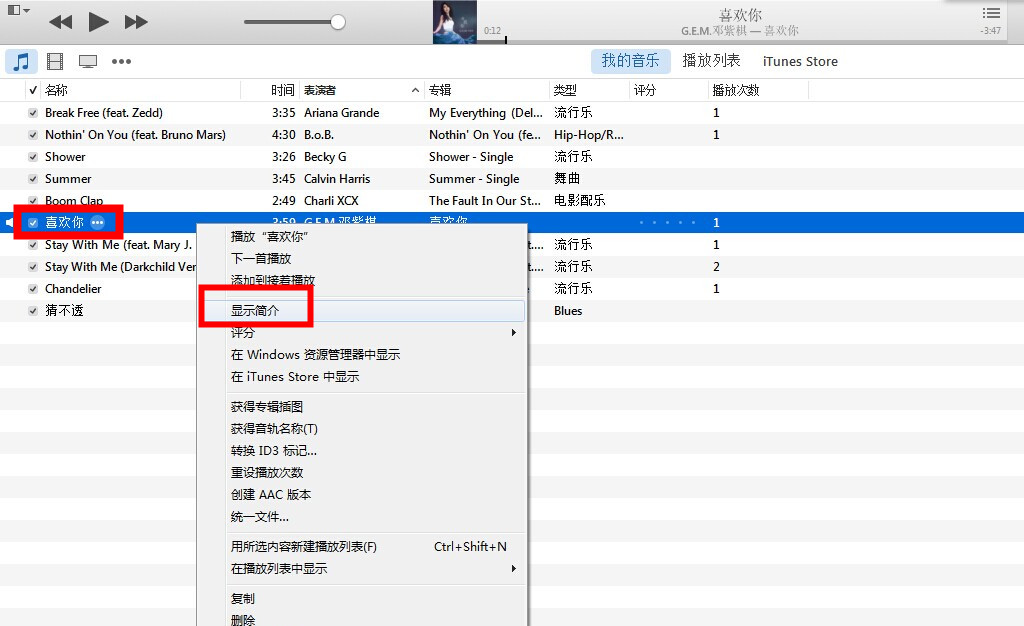Select the song named Chandelier

click(73, 289)
